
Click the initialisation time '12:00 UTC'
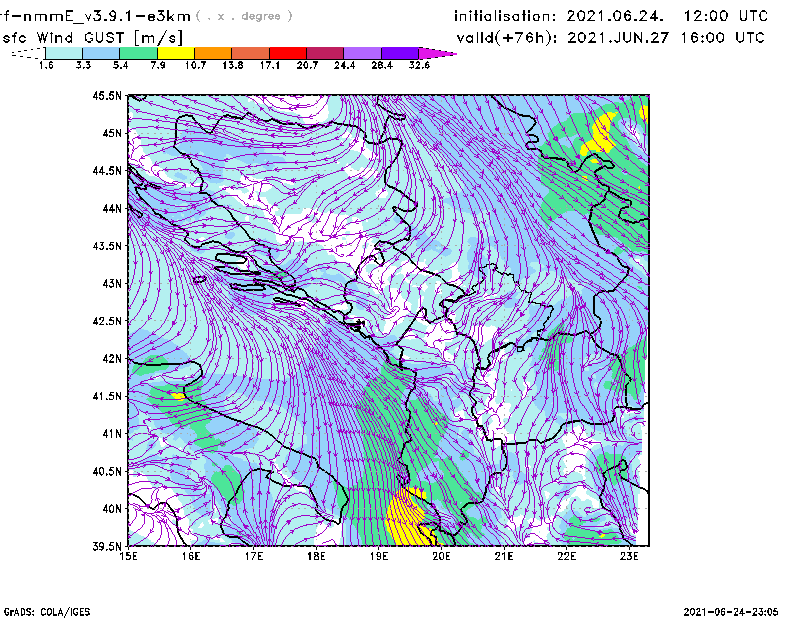726,16
